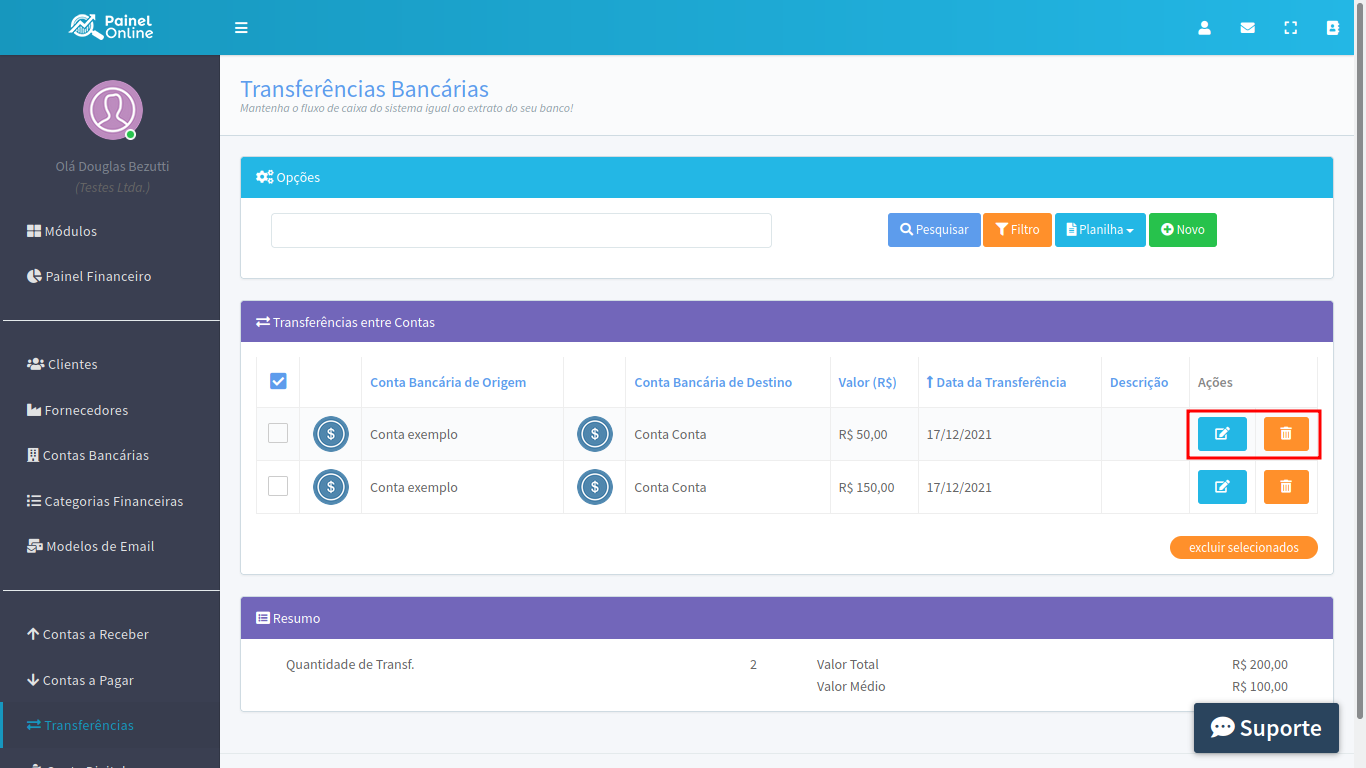Focus the search text field
Screen dimensions: 1366x768
[x=521, y=230]
